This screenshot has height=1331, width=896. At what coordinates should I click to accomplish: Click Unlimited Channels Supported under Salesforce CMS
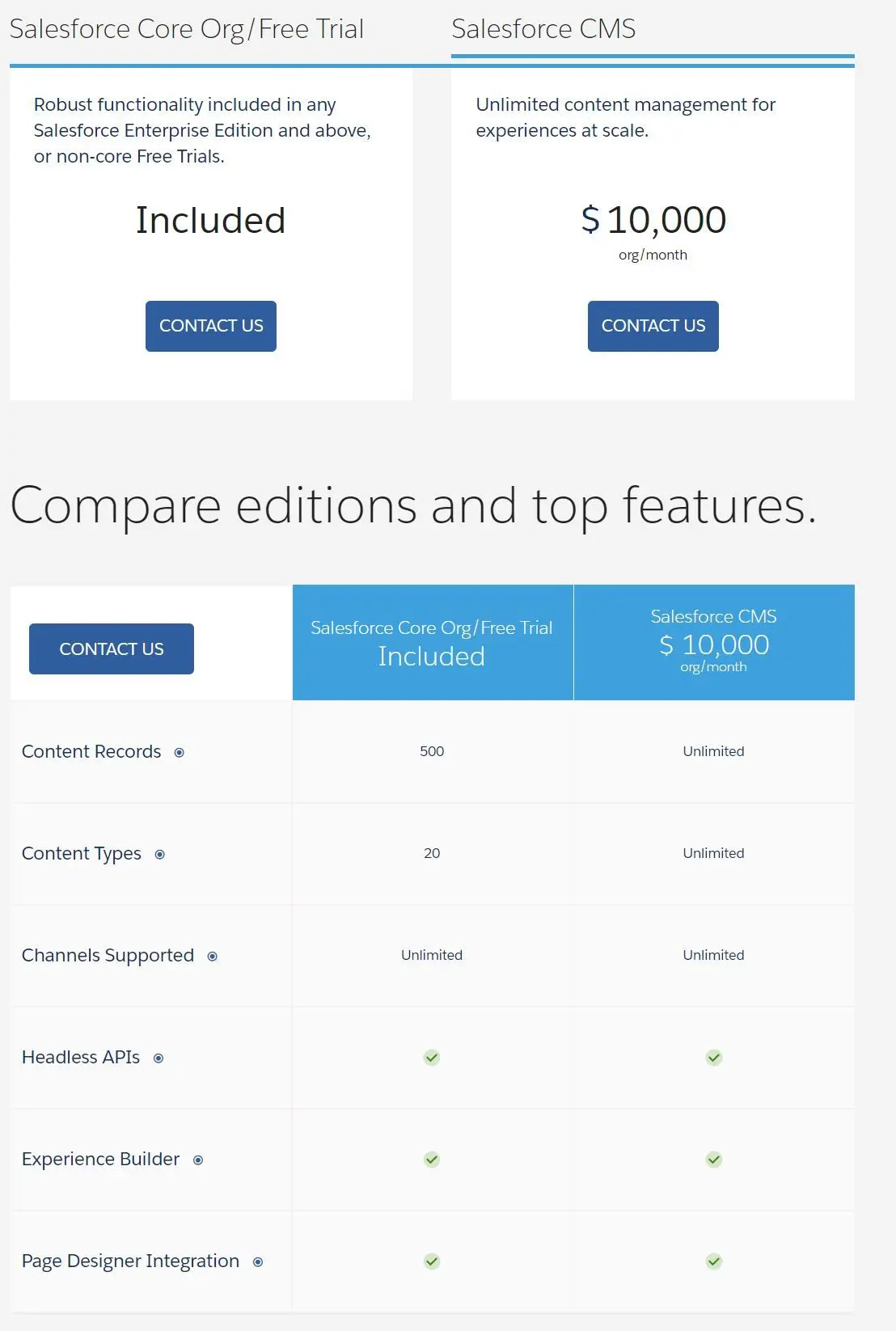click(x=713, y=955)
